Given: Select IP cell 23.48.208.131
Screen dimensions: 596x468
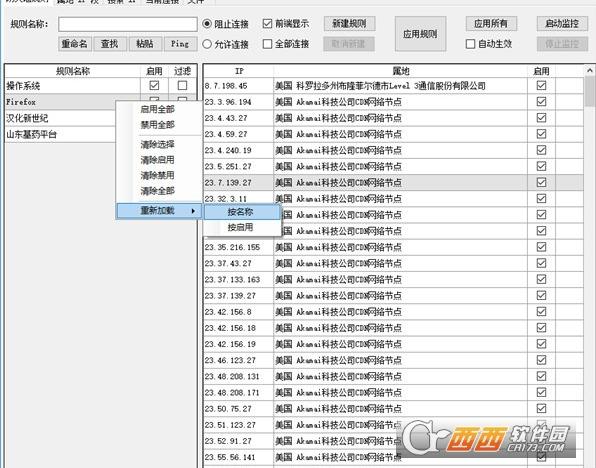Looking at the screenshot, I should pos(239,377).
